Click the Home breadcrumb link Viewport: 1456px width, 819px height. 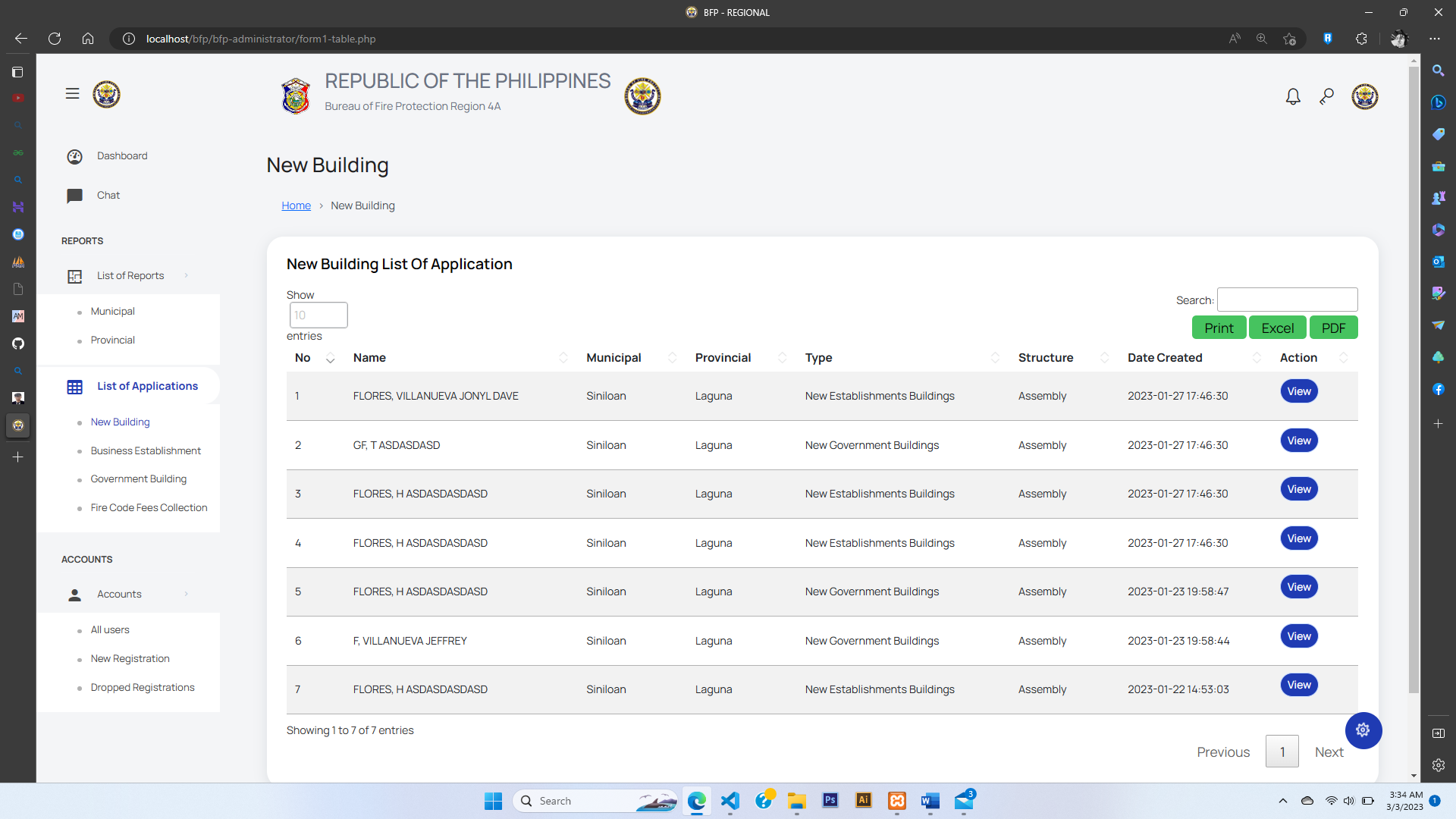[296, 206]
